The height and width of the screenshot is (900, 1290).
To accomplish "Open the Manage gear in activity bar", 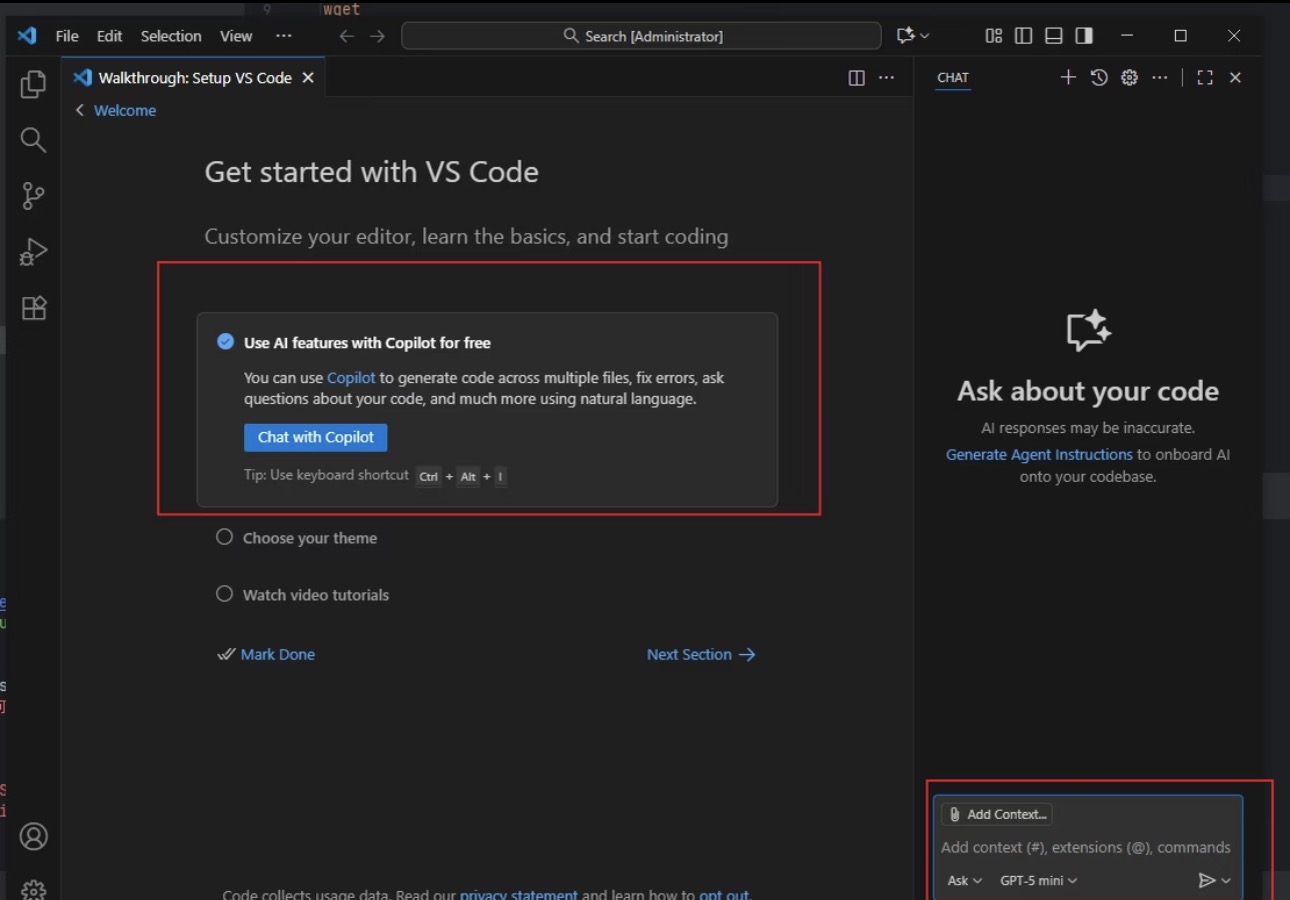I will pos(33,890).
